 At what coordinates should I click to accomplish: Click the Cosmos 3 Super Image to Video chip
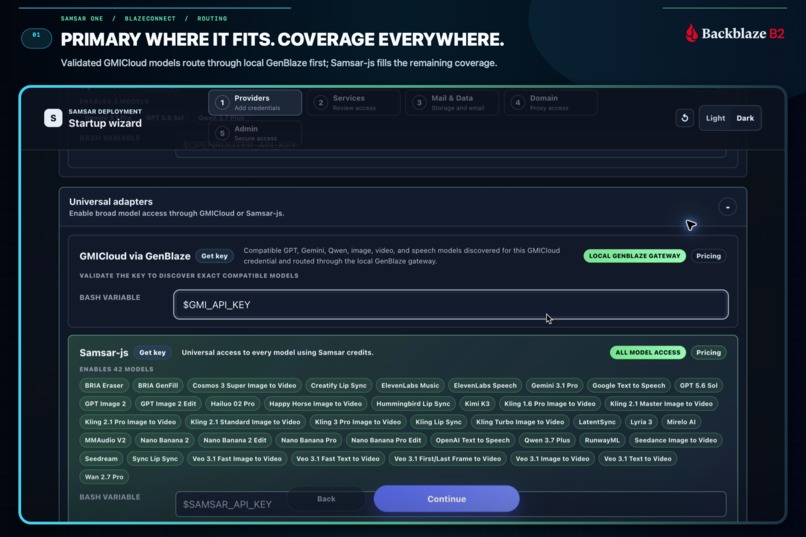coord(244,385)
